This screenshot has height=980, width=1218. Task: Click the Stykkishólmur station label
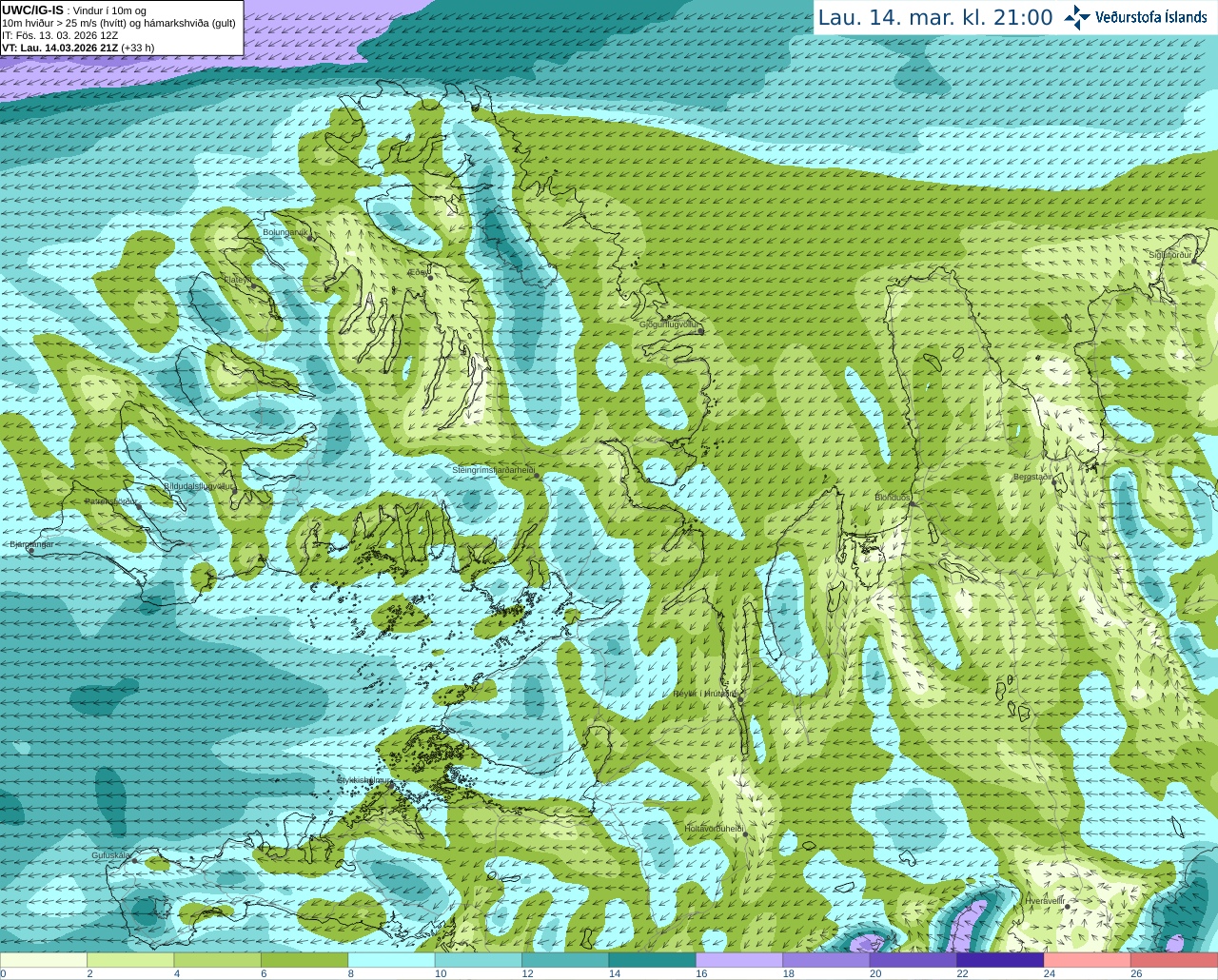coord(364,779)
